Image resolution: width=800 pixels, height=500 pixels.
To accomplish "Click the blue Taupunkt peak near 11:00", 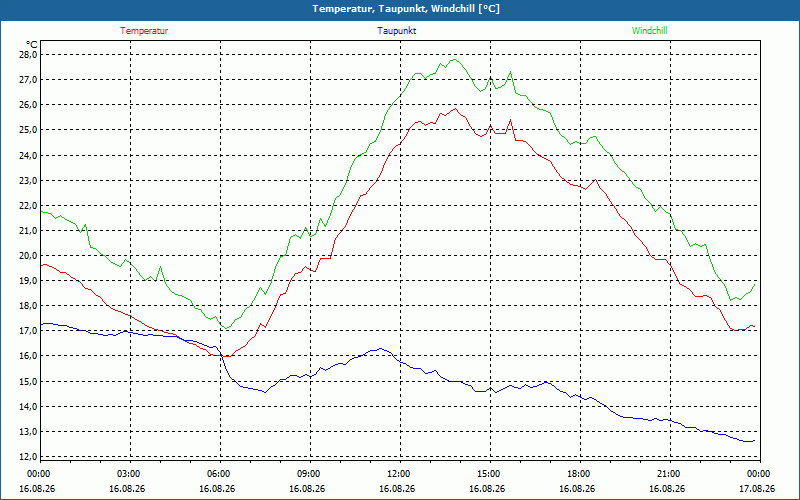I will pyautogui.click(x=380, y=348).
